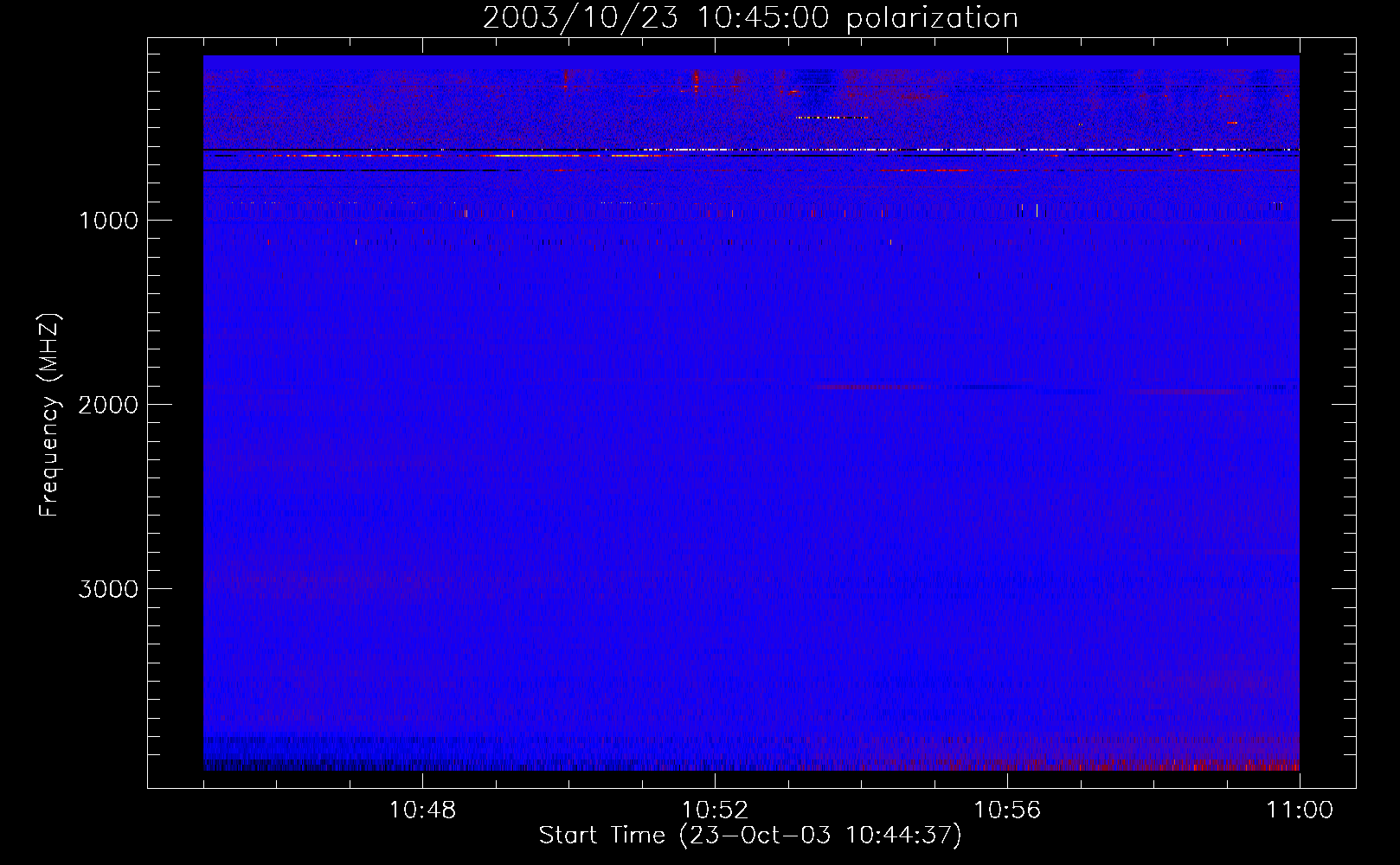Click the plot title '2003/10/23 10:45:00 polarization'
This screenshot has height=865, width=1400.
tap(750, 17)
